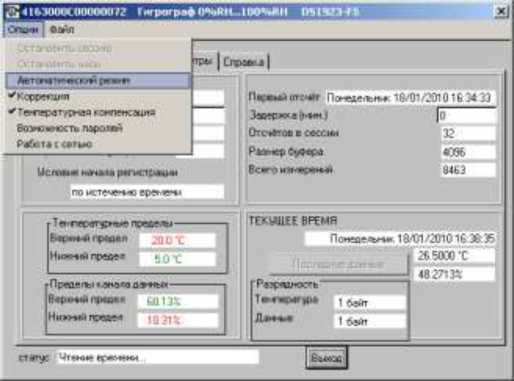
Task: Toggle the checked Коррекция option
Action: point(98,96)
